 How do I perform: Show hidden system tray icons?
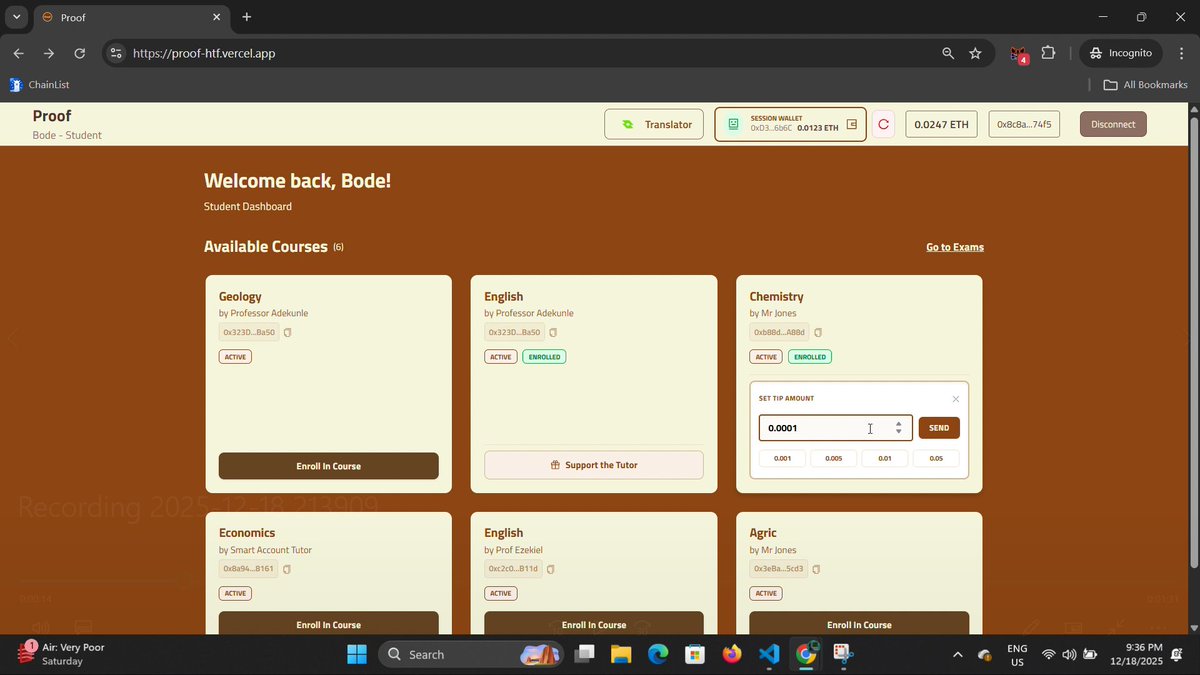point(957,655)
